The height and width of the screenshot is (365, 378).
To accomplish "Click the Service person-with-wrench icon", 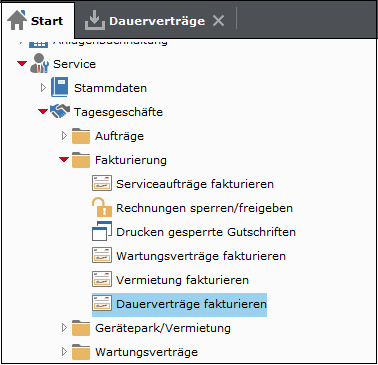I will point(39,63).
